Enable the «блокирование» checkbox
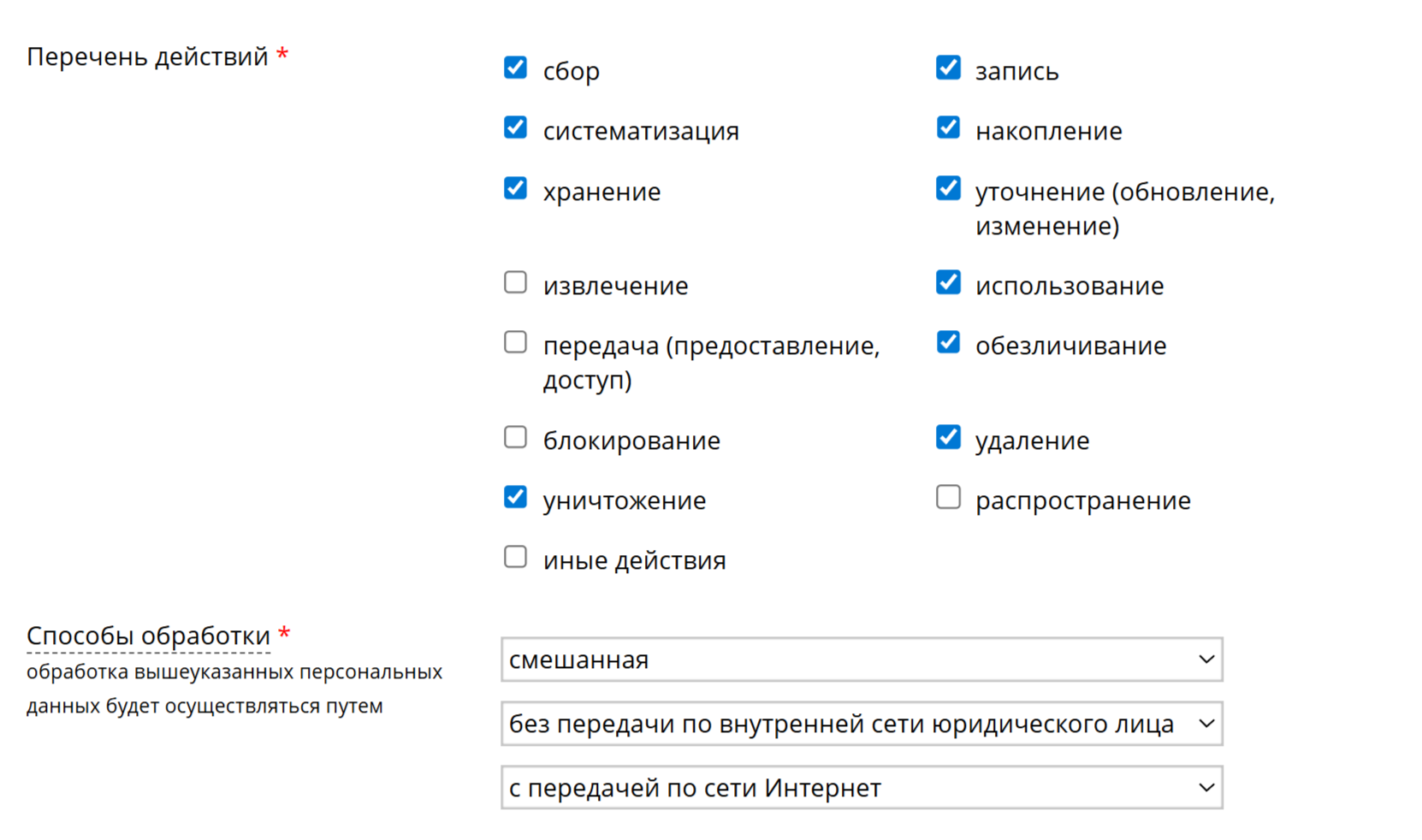The width and height of the screenshot is (1422, 840). coord(515,437)
